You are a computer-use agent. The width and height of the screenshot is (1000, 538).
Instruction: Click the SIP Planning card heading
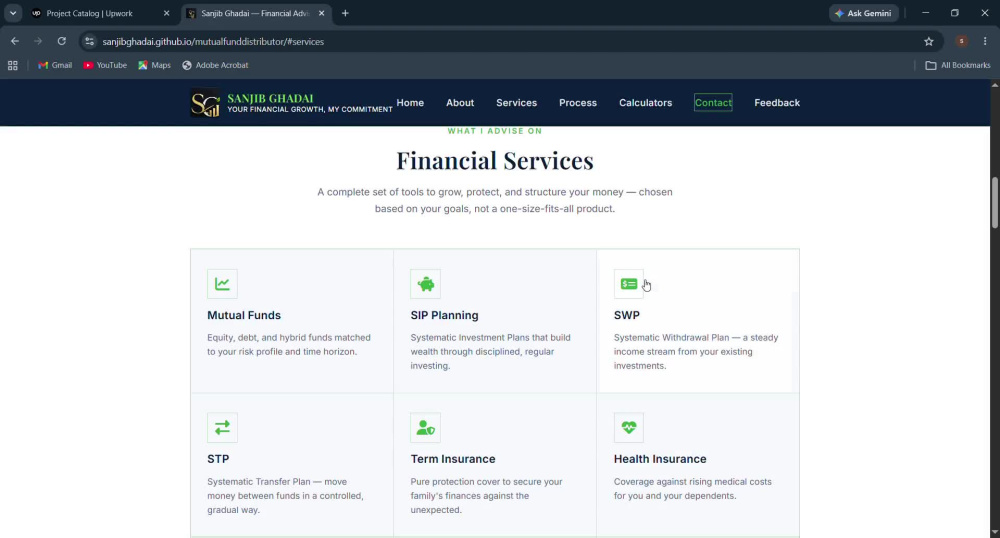[445, 315]
